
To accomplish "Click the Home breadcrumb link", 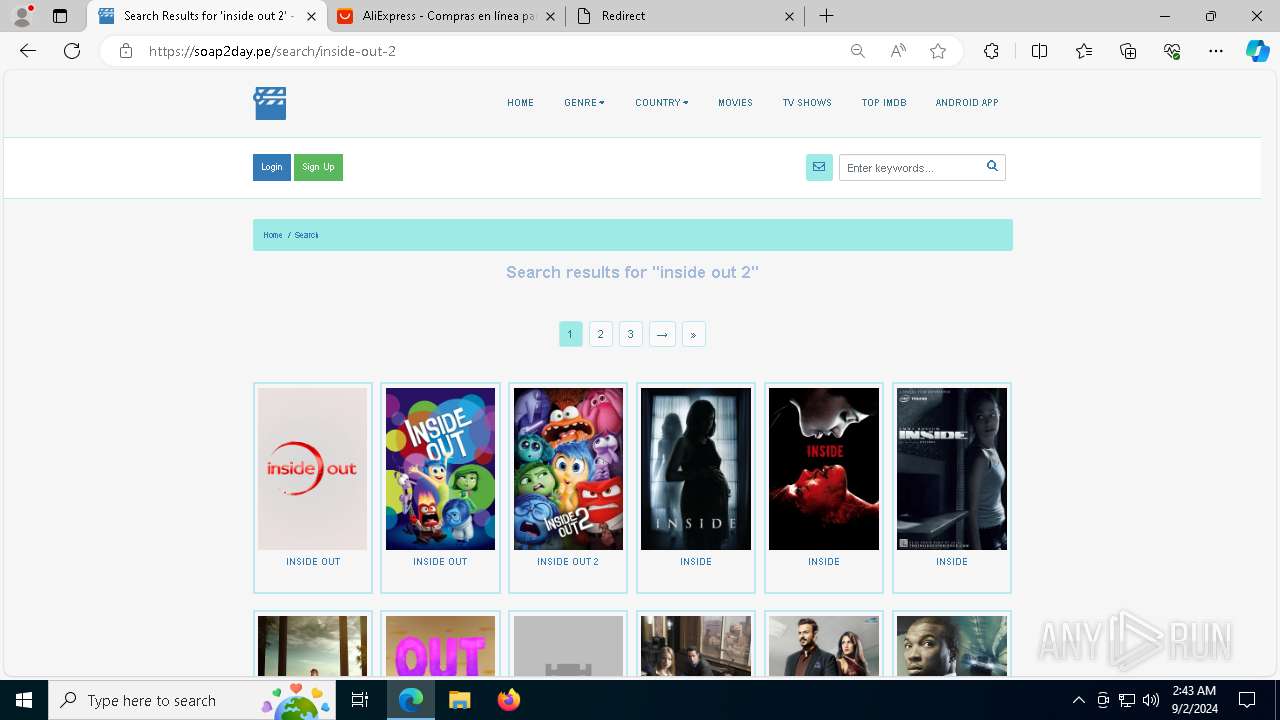I will [273, 235].
